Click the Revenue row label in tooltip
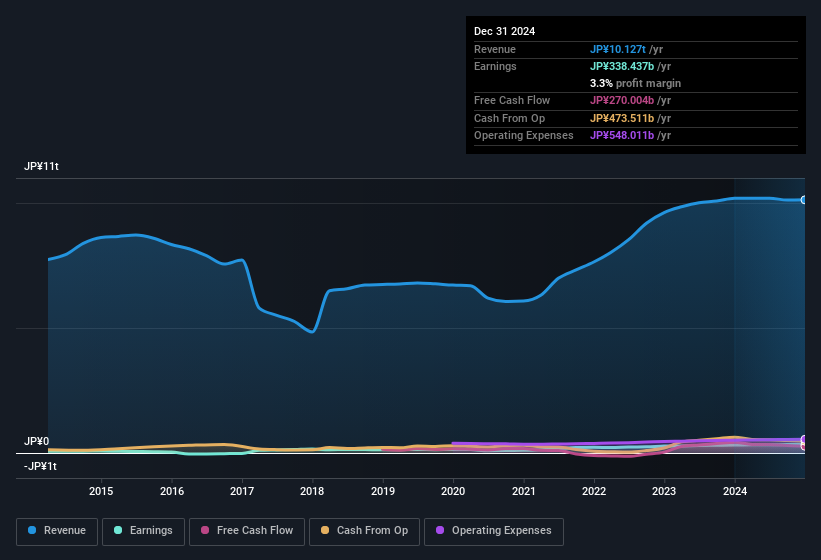821x560 pixels. (495, 49)
